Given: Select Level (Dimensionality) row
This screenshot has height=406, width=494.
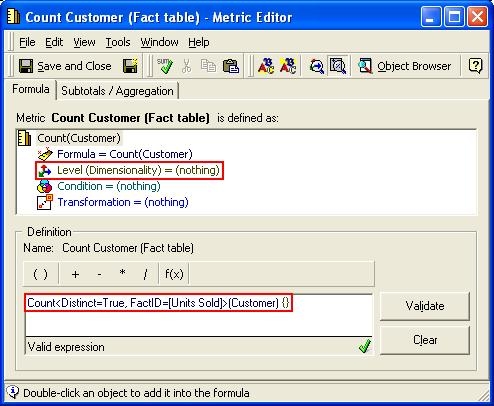Looking at the screenshot, I should pos(129,170).
